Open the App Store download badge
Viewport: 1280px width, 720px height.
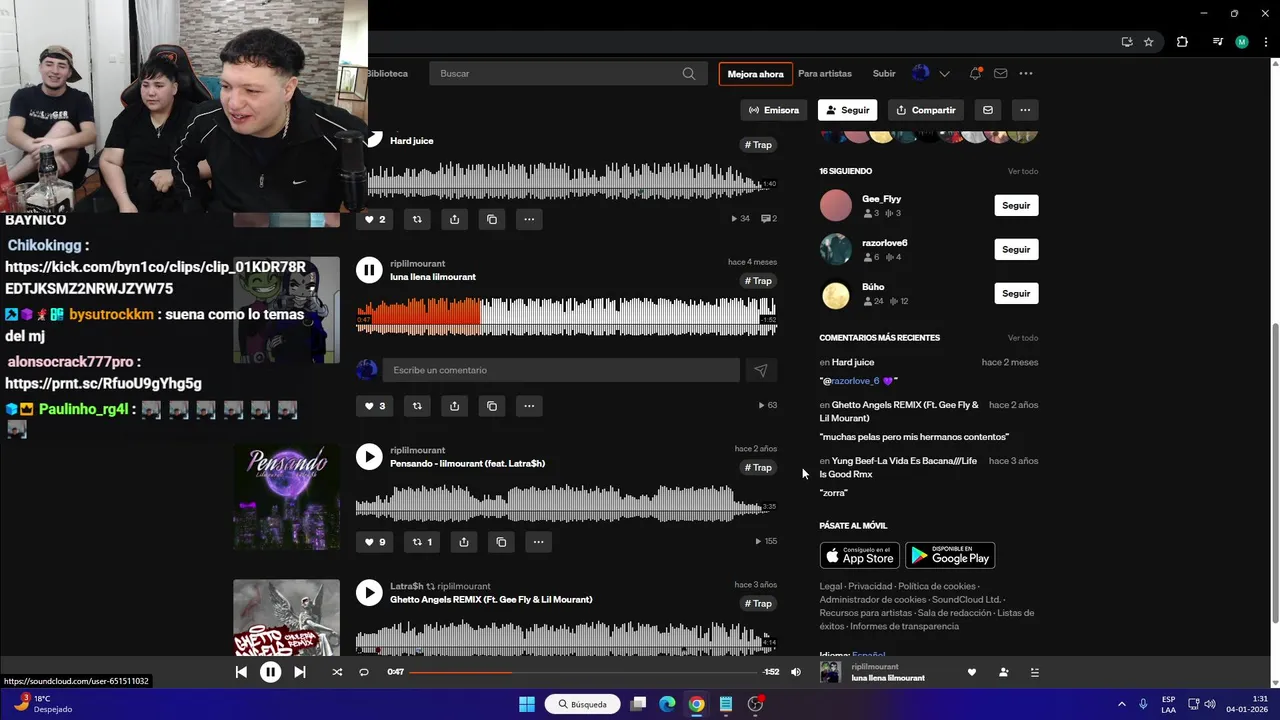coord(859,555)
